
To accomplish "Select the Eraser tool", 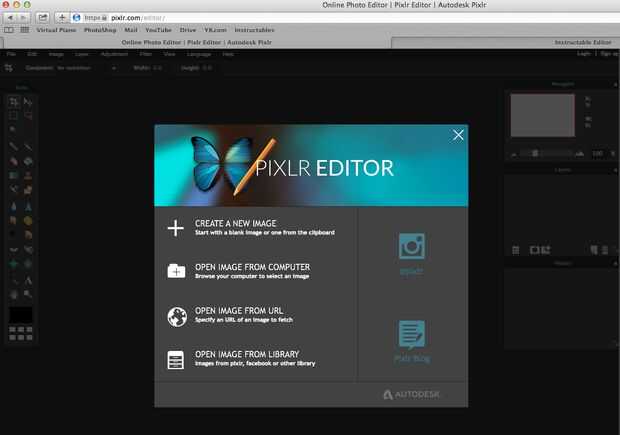I will pos(14,161).
